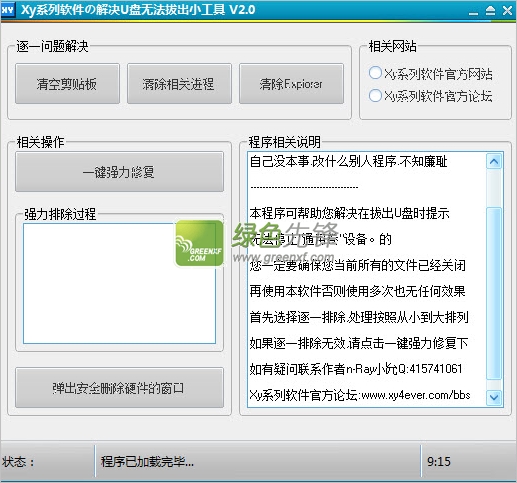Click the eject-style title bar icon

[490, 11]
